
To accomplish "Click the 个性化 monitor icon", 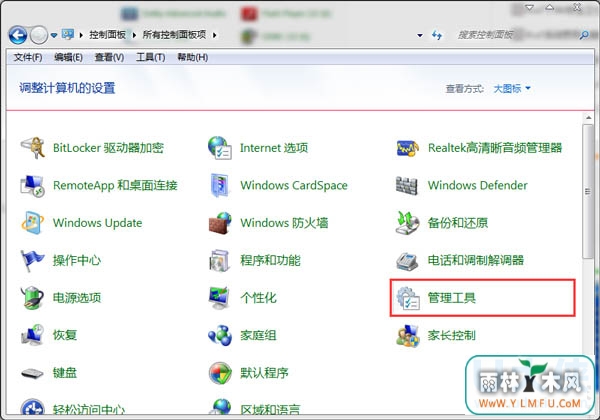I will tap(220, 298).
